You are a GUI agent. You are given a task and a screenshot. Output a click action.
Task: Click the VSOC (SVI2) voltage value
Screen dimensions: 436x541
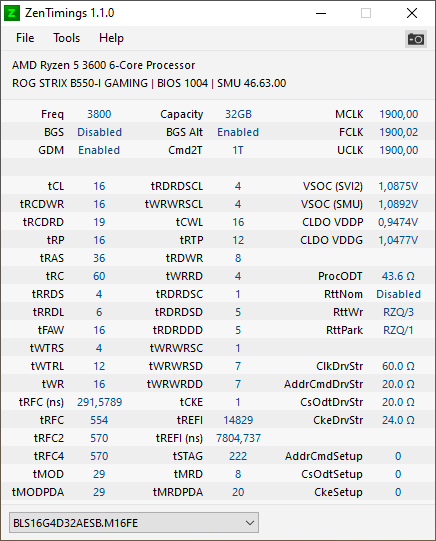pos(398,186)
